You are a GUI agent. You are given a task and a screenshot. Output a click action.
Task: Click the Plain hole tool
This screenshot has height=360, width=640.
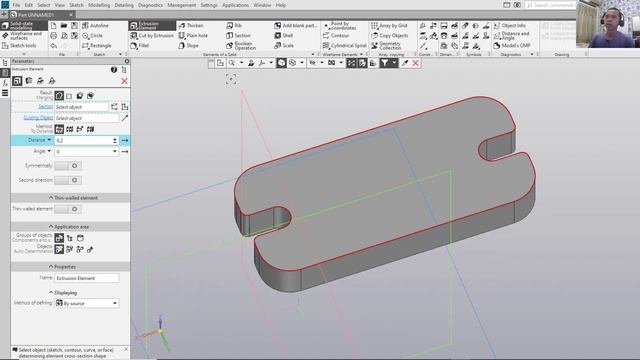click(x=193, y=36)
